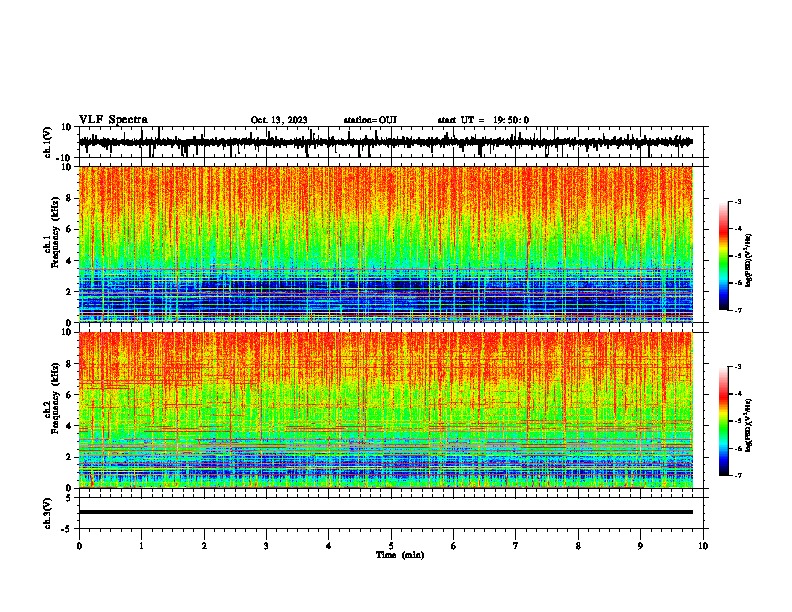Screen dimensions: 792x612
Task: Click the ch.1 waveform voltage trace
Action: click(385, 142)
